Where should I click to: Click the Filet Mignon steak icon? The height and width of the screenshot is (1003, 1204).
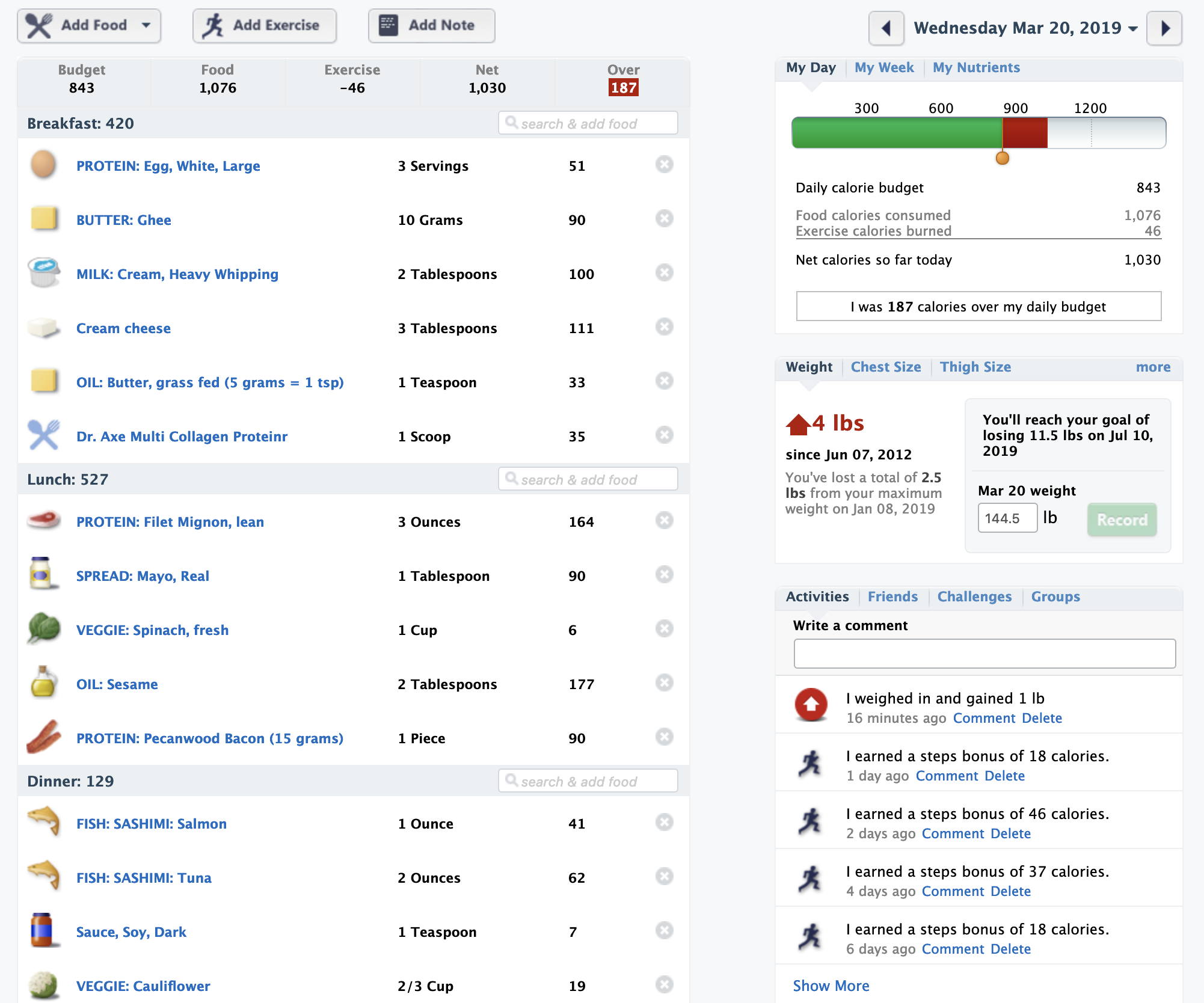pos(44,520)
